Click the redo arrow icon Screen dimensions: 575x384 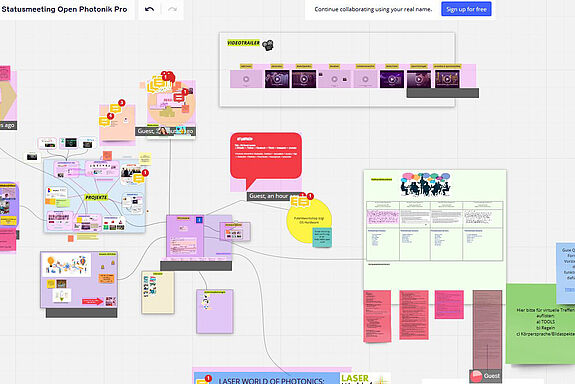pos(172,9)
